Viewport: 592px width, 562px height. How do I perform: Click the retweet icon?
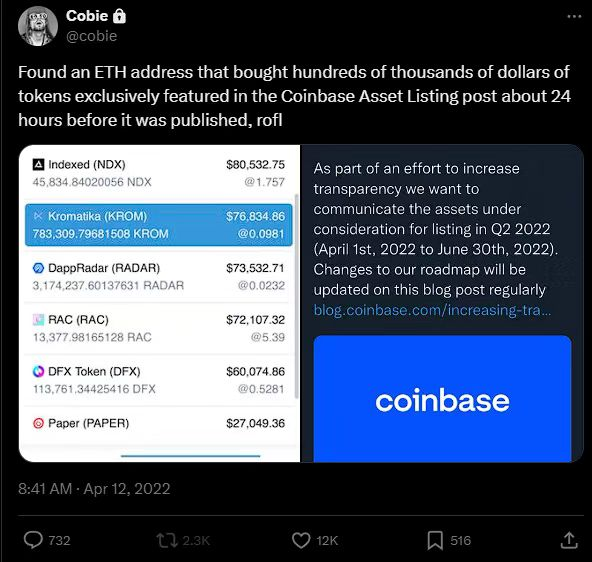click(x=167, y=540)
